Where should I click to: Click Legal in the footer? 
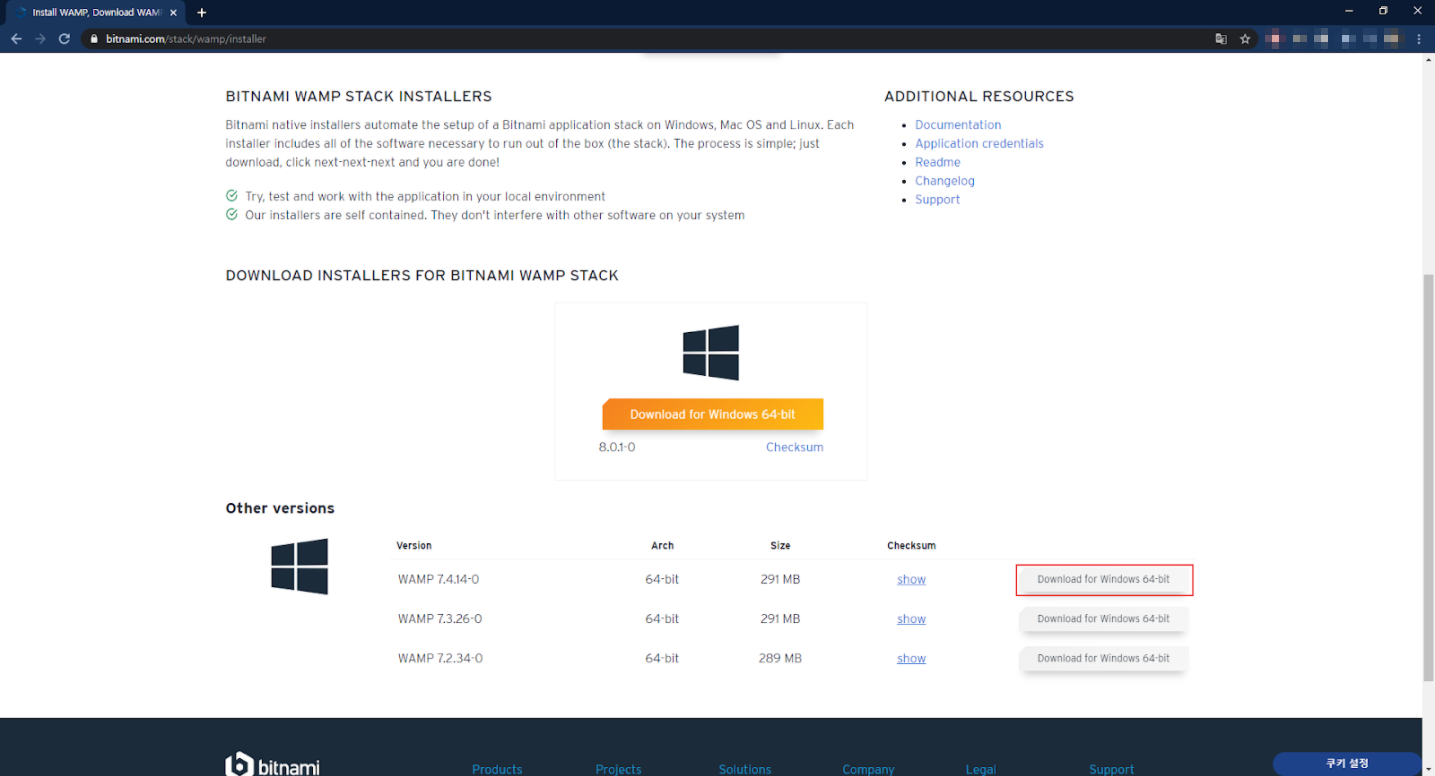(981, 769)
